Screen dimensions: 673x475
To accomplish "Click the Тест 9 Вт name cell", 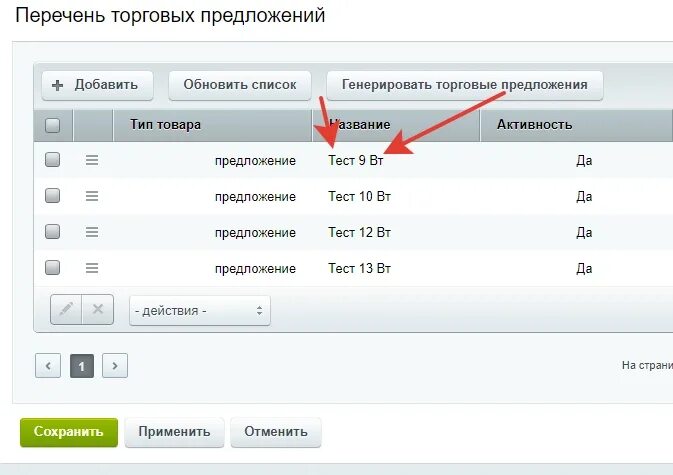I will point(356,160).
